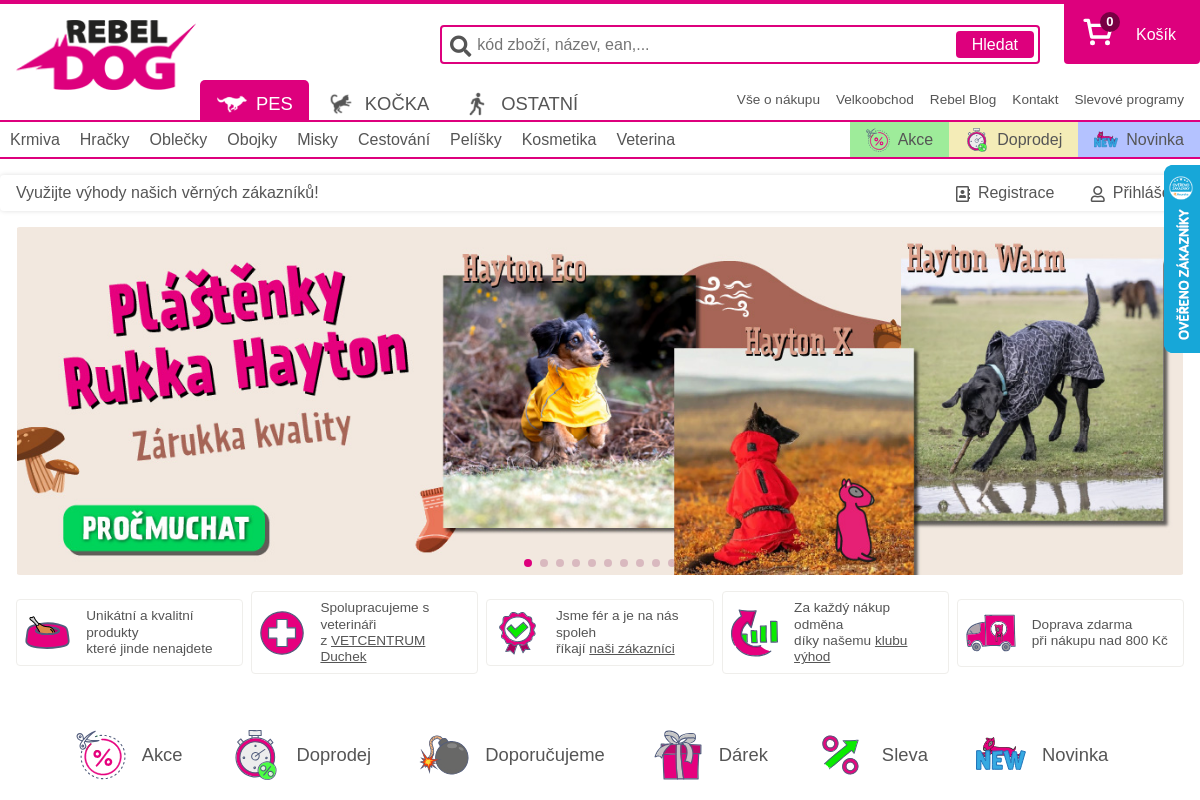Click the Registrace form icon
Image resolution: width=1200 pixels, height=800 pixels.
963,194
